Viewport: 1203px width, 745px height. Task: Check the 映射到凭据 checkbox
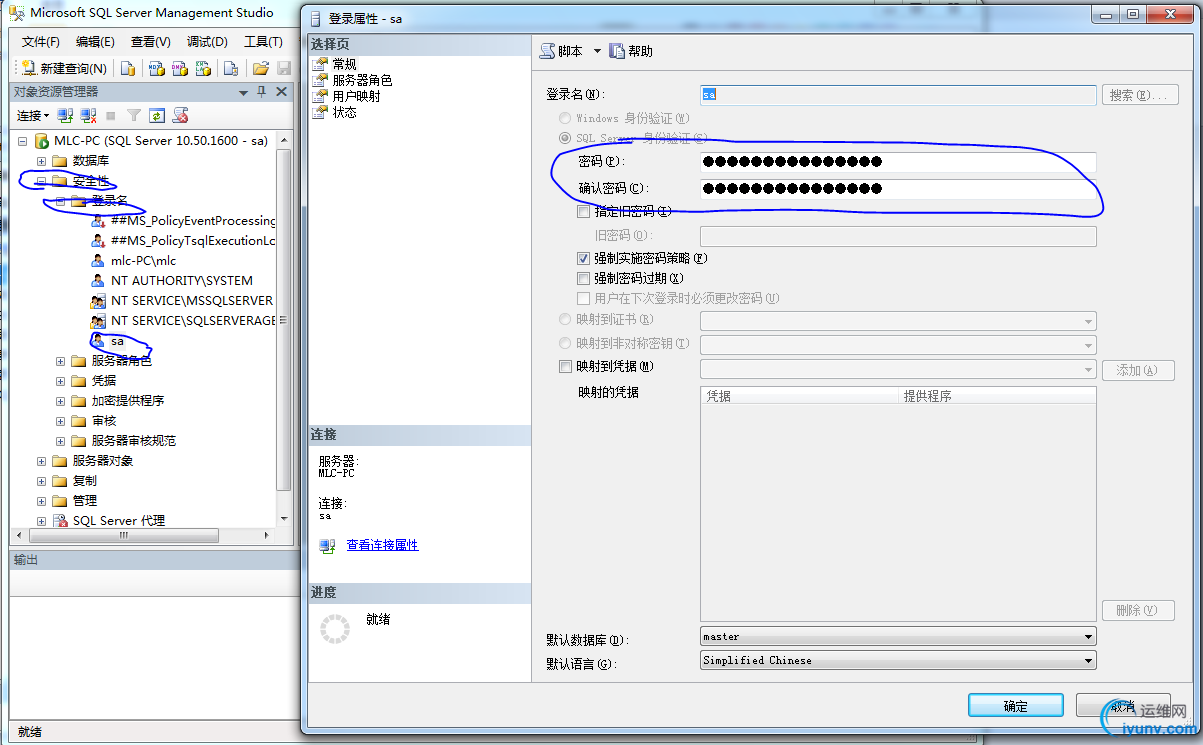tap(566, 367)
